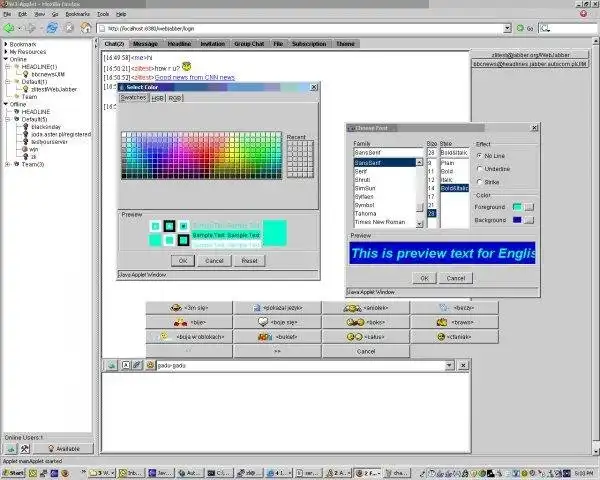The image size is (600, 480).
Task: Insert the 'brawo' emoticon
Action: click(455, 322)
